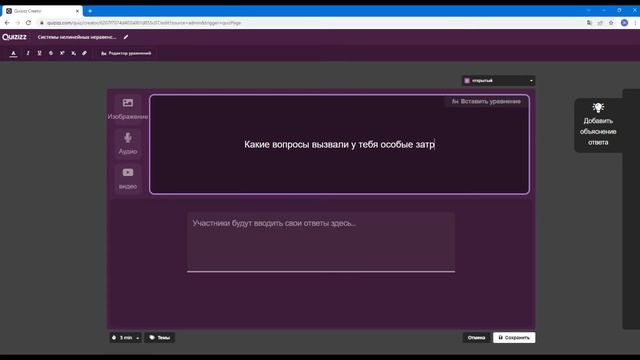Open the browser three-dot menu

(635, 23)
